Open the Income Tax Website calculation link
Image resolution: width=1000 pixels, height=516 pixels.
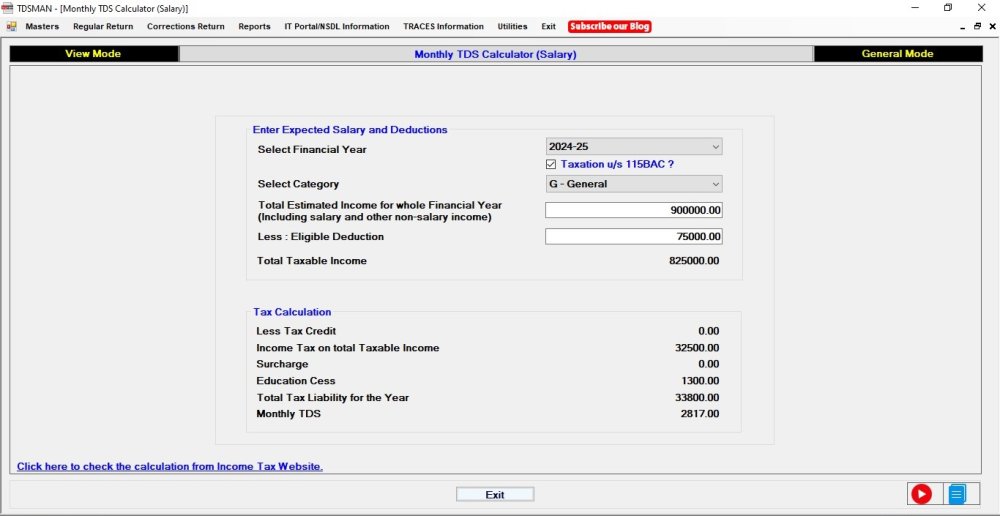(170, 466)
